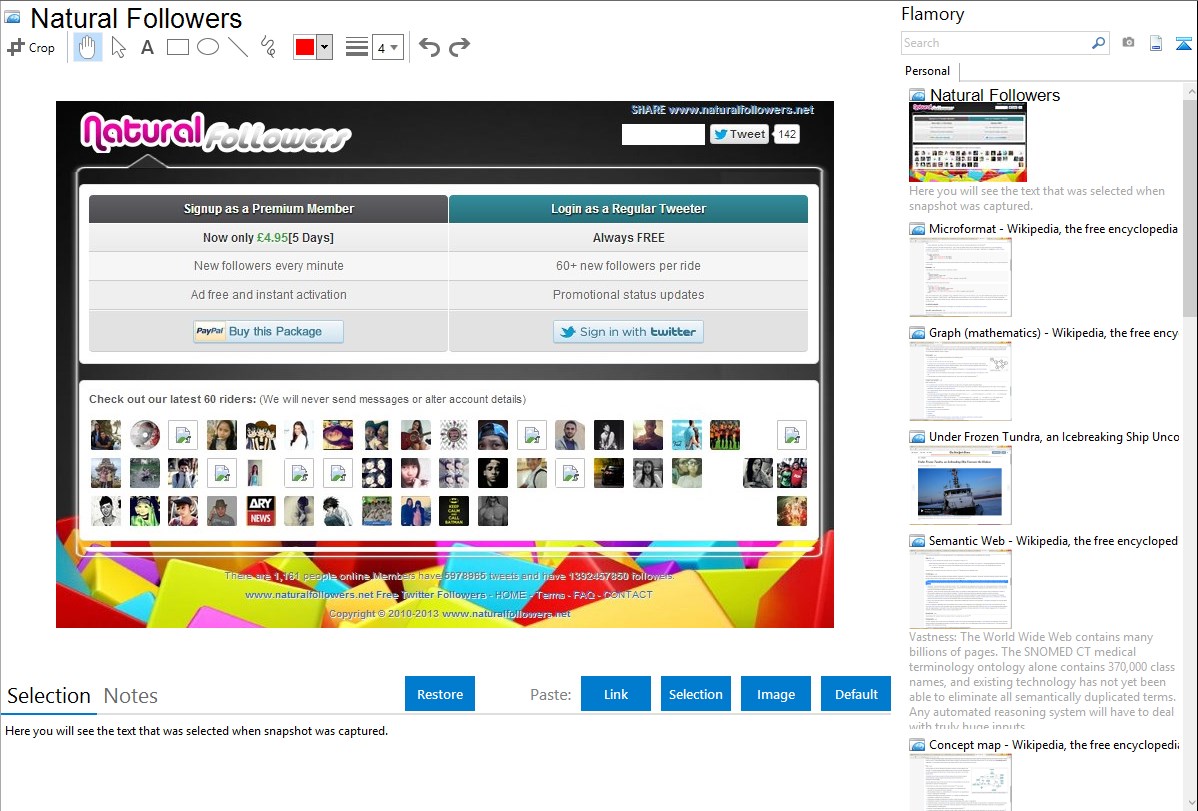Click the document page icon
1198x811 pixels.
(1156, 43)
